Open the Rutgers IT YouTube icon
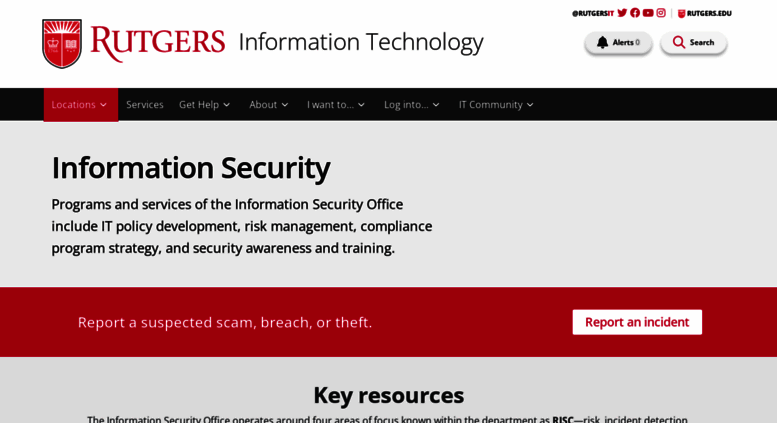Viewport: 777px width, 423px height. [648, 13]
